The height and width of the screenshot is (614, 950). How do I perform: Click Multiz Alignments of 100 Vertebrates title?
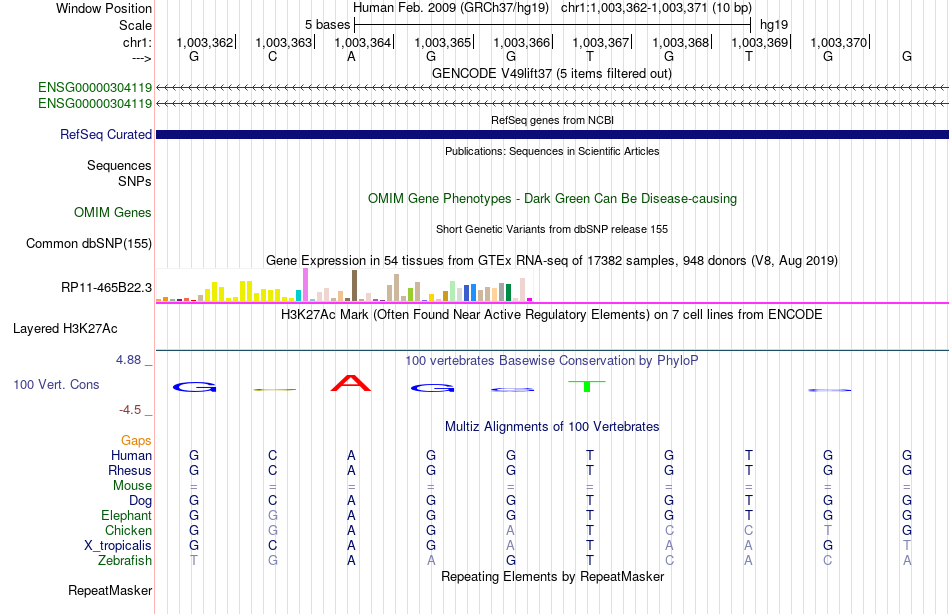point(552,427)
